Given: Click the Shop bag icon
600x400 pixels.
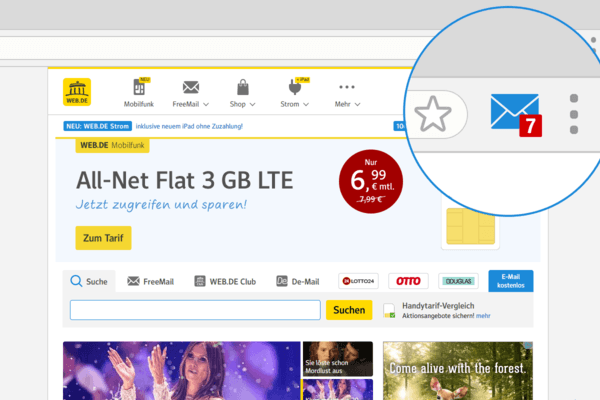Looking at the screenshot, I should (243, 87).
